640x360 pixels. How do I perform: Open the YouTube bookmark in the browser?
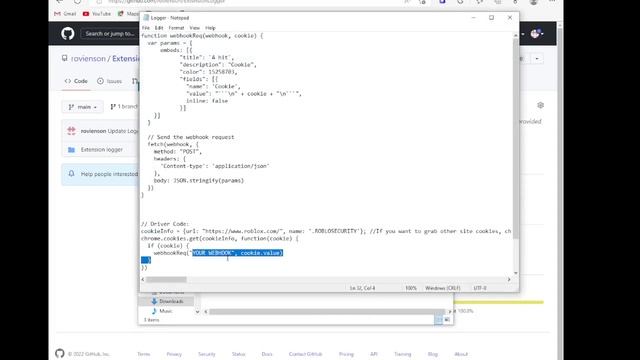click(97, 14)
